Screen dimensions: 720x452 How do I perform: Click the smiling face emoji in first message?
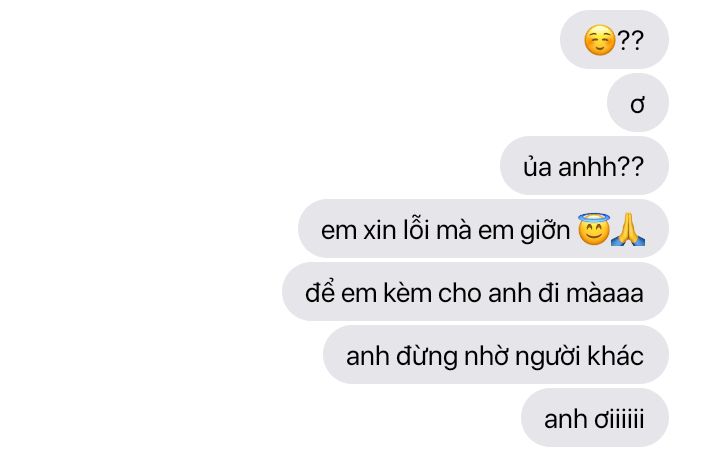pos(599,40)
